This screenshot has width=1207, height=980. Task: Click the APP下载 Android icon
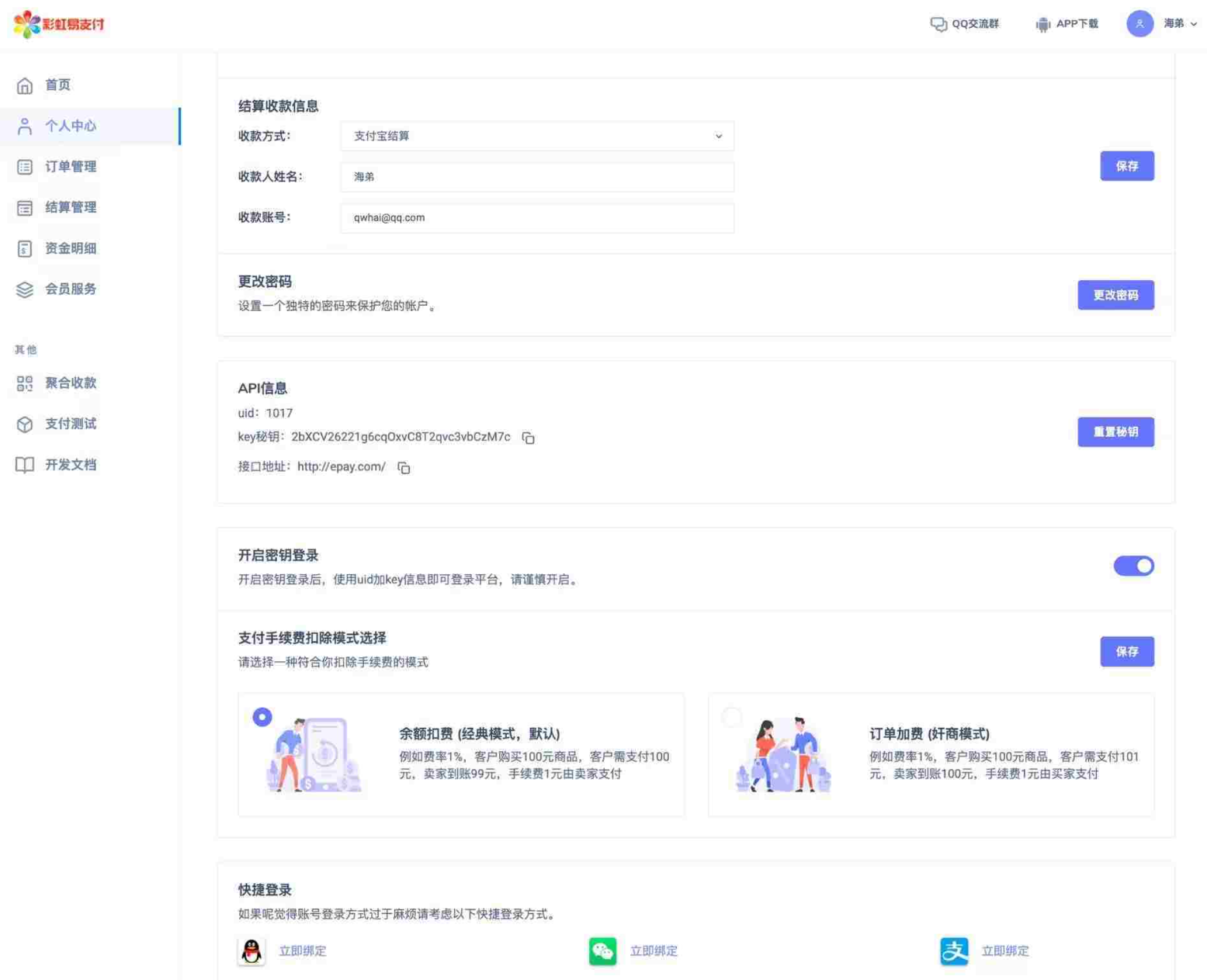click(1042, 24)
